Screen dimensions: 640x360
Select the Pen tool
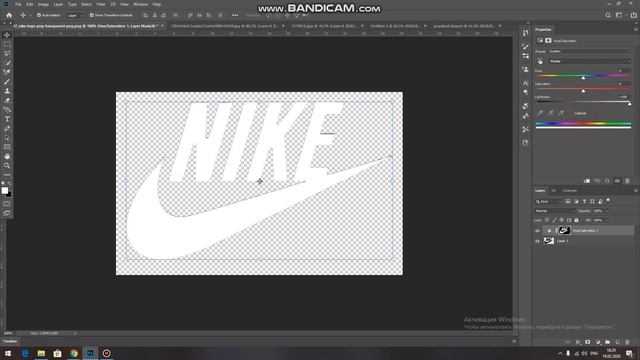click(7, 129)
